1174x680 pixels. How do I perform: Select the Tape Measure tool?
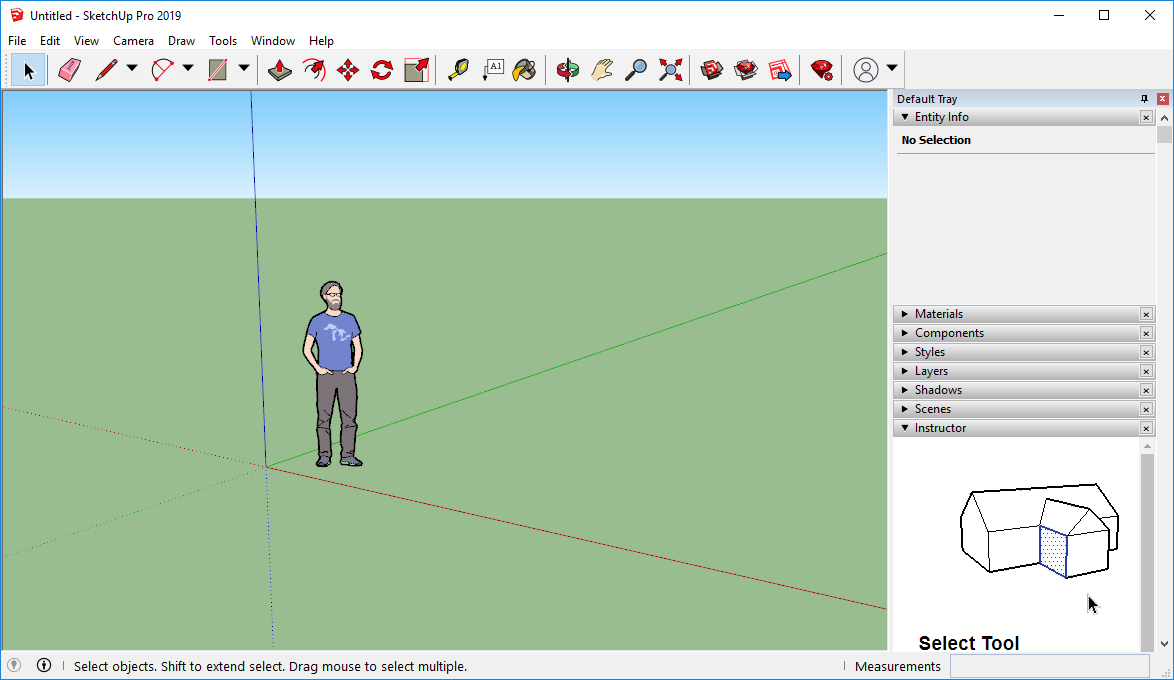(458, 70)
